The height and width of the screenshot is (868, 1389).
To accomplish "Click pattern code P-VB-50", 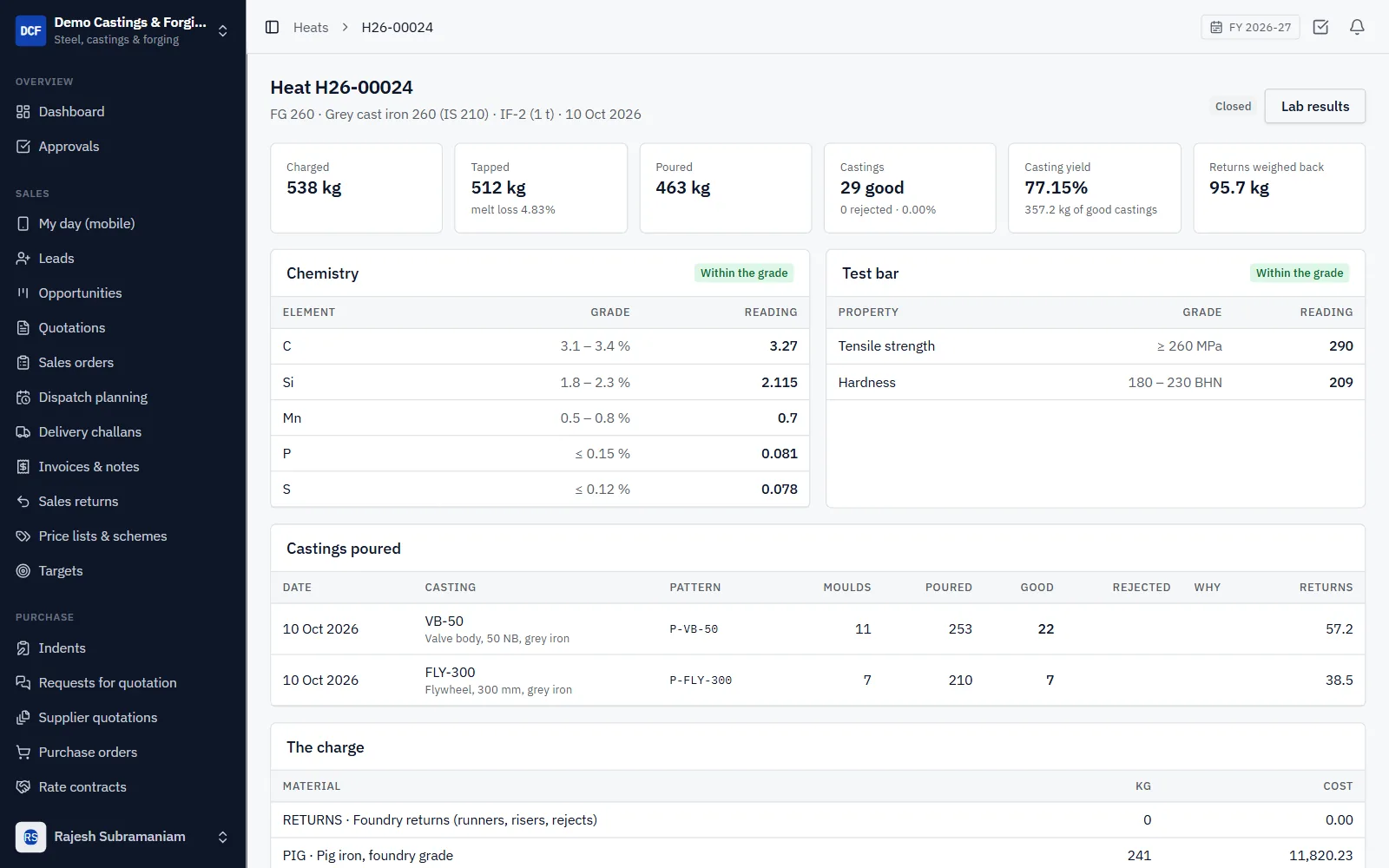I will click(x=694, y=629).
